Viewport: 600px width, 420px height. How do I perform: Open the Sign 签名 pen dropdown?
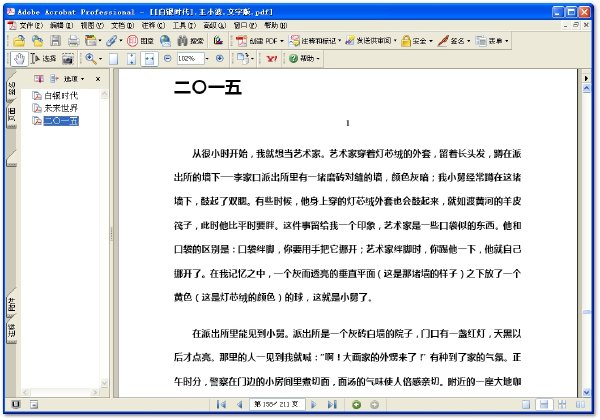(x=454, y=41)
